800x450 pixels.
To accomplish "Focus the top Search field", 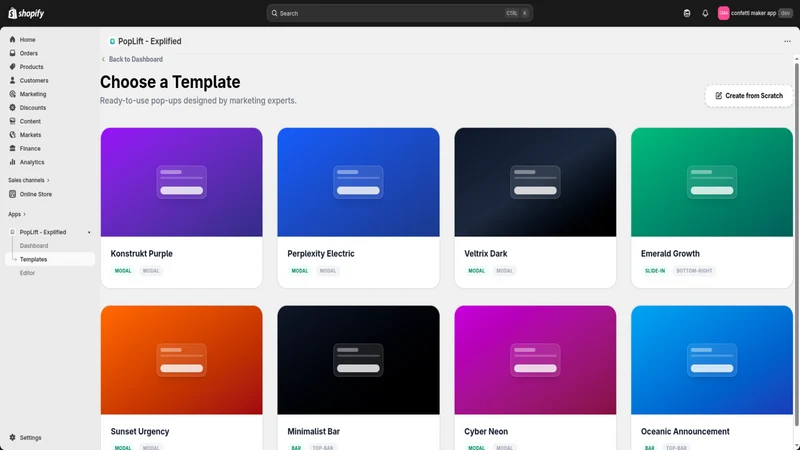I will [399, 13].
